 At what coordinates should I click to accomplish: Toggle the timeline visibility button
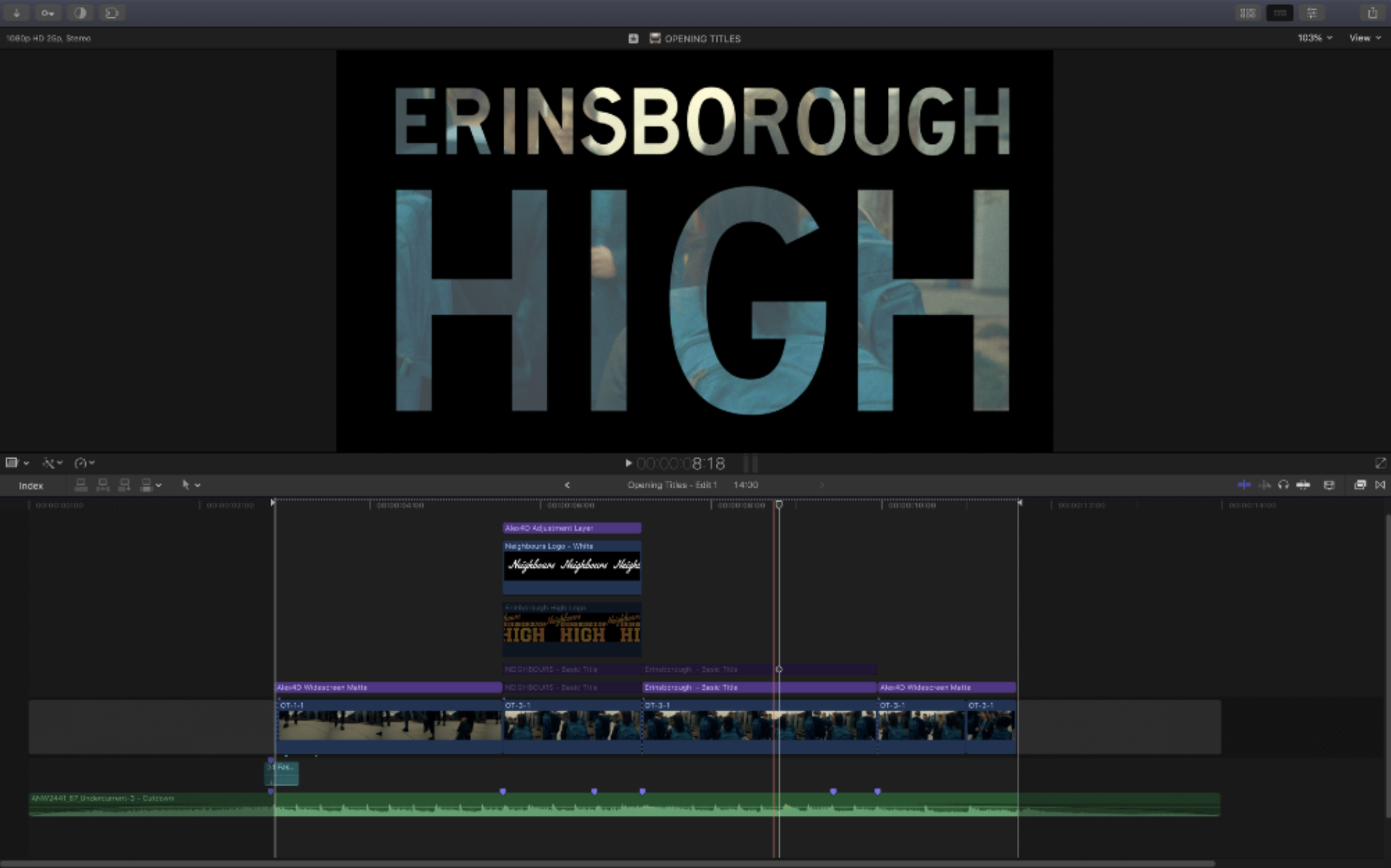click(x=1279, y=13)
